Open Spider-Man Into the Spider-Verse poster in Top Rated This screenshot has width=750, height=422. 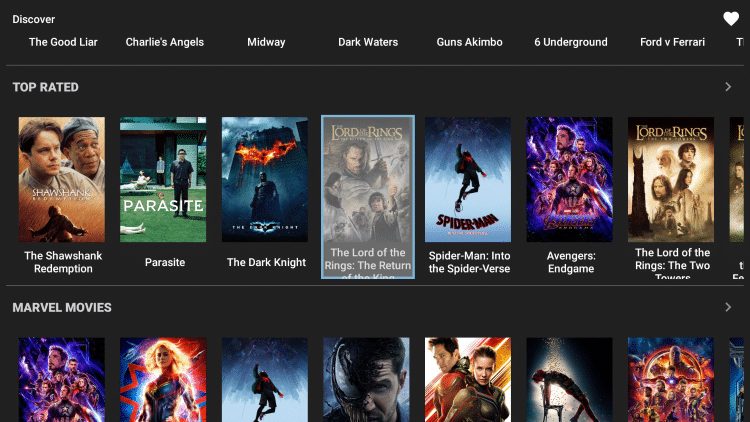[468, 179]
